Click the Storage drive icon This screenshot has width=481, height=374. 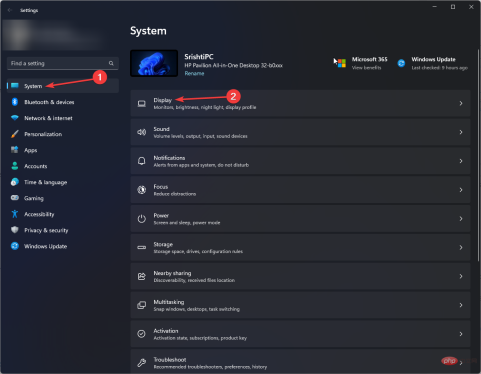pyautogui.click(x=142, y=247)
